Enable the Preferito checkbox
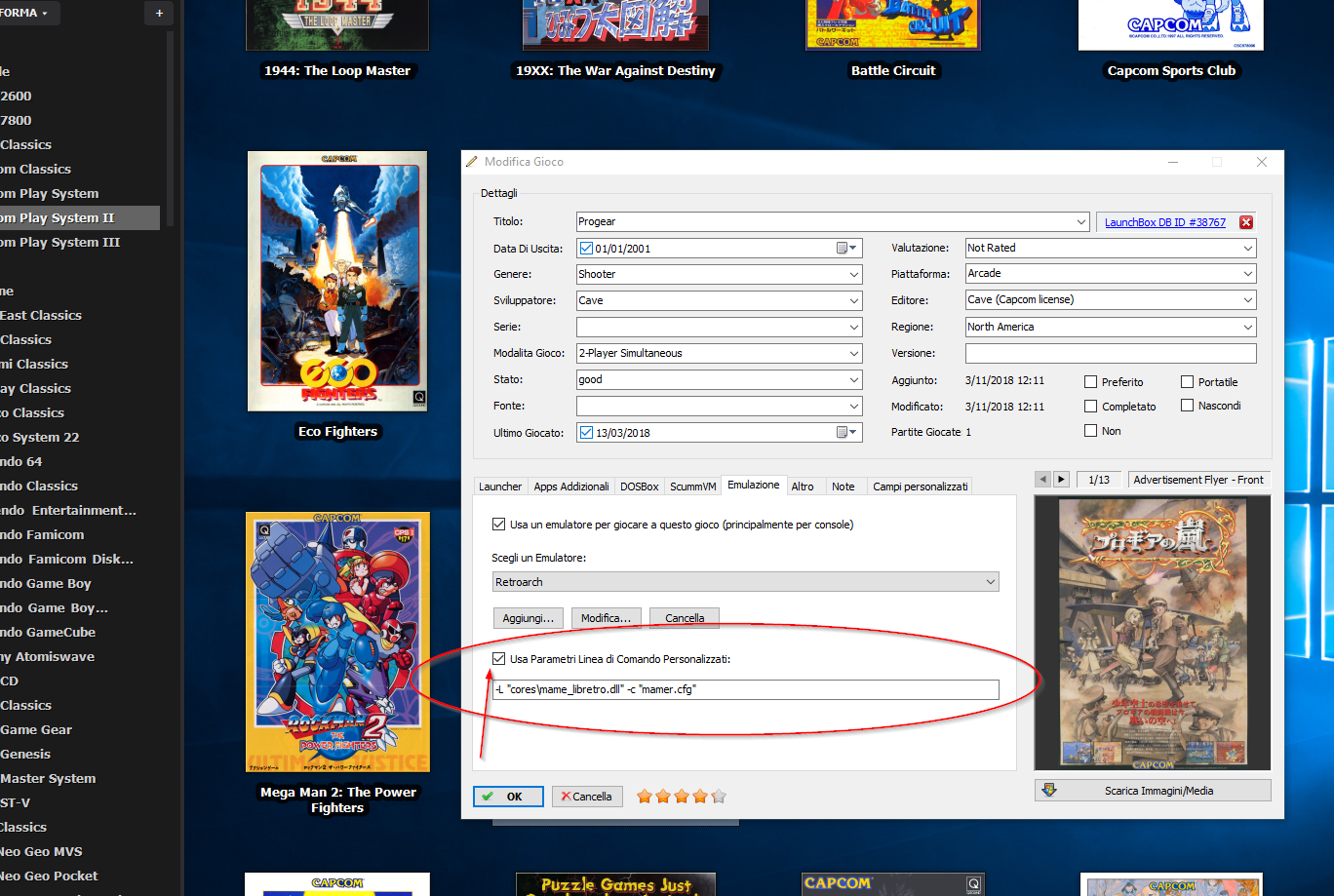Image resolution: width=1334 pixels, height=896 pixels. 1090,382
